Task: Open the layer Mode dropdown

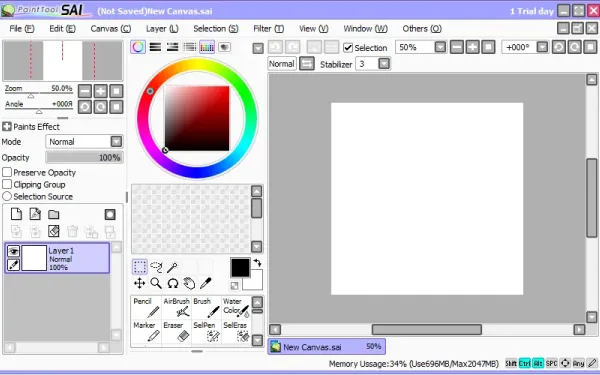Action: (116, 142)
